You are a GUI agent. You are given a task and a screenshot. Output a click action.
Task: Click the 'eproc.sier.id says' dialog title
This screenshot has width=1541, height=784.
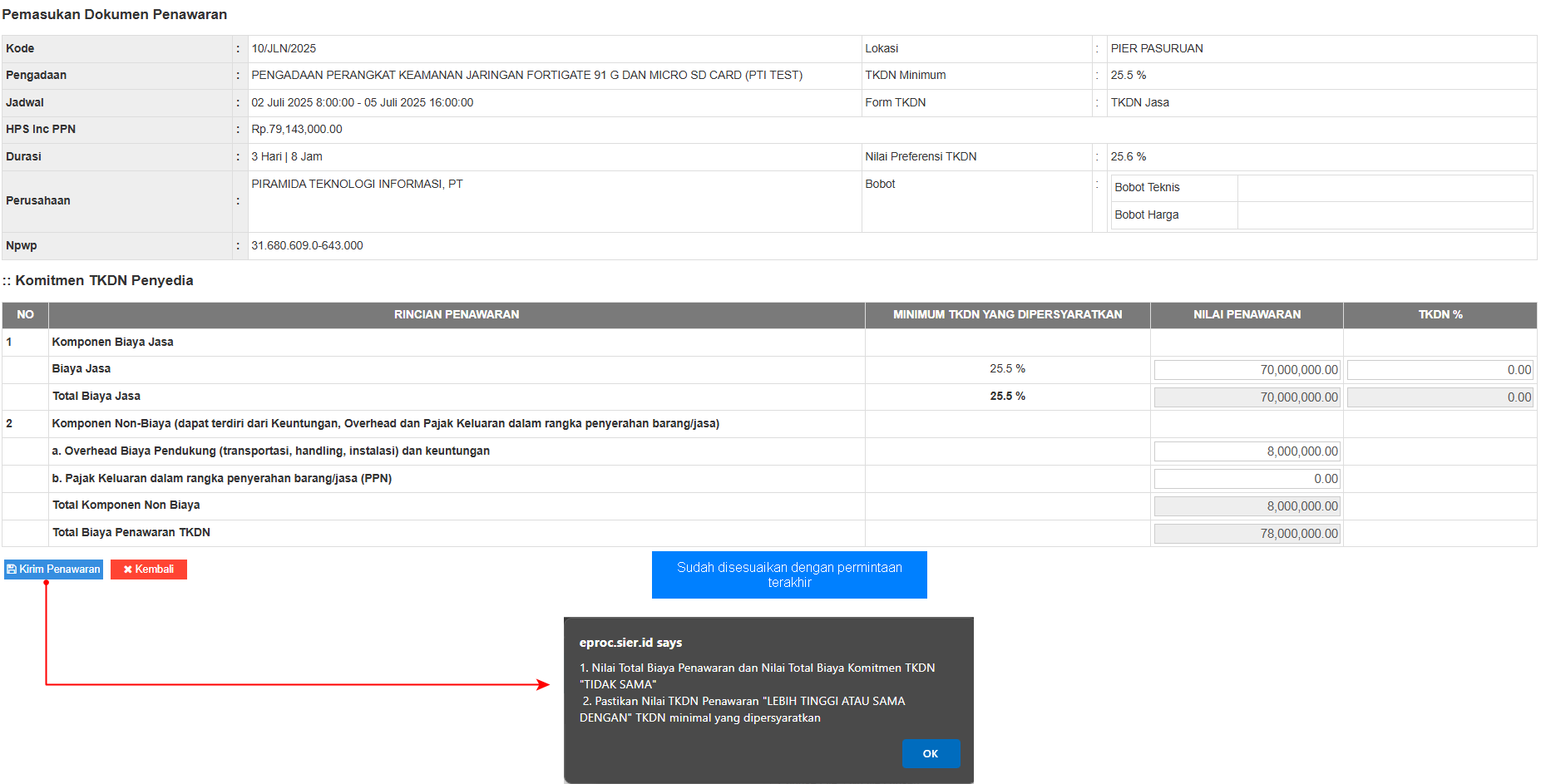(x=630, y=643)
